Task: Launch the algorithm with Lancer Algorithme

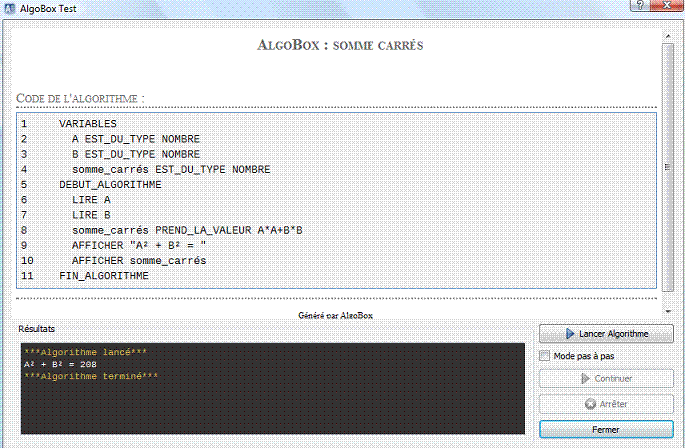Action: (606, 333)
